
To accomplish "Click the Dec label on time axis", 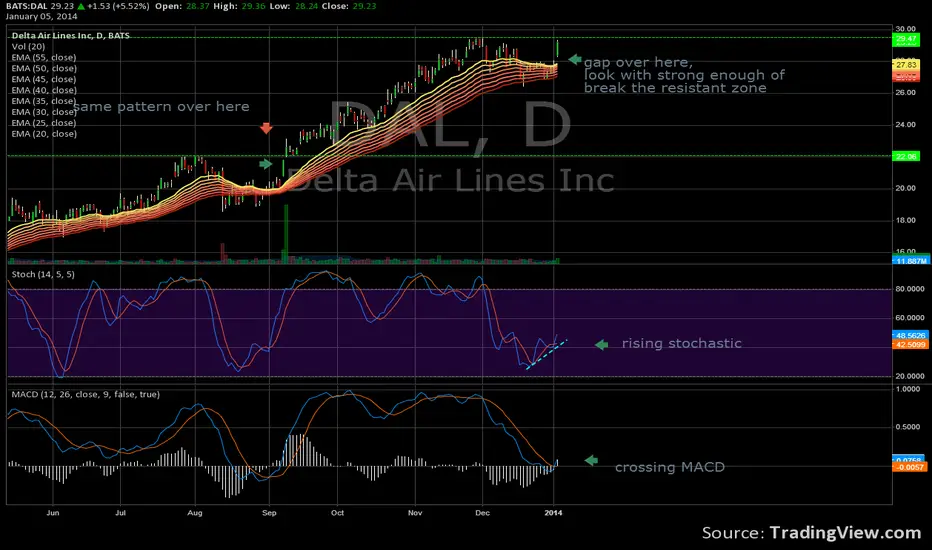I will point(483,513).
